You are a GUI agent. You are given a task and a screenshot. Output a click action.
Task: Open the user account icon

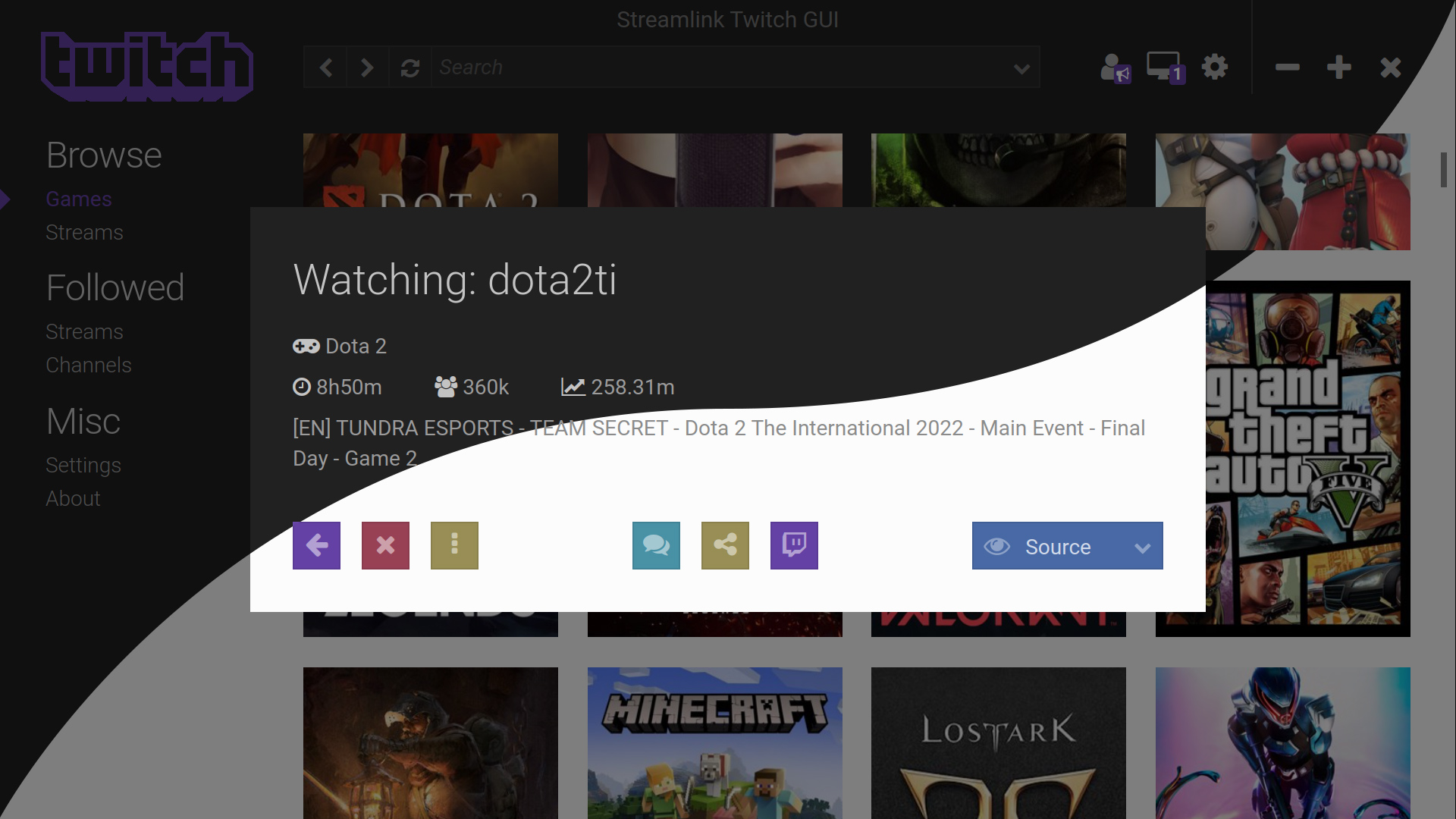[x=1116, y=67]
